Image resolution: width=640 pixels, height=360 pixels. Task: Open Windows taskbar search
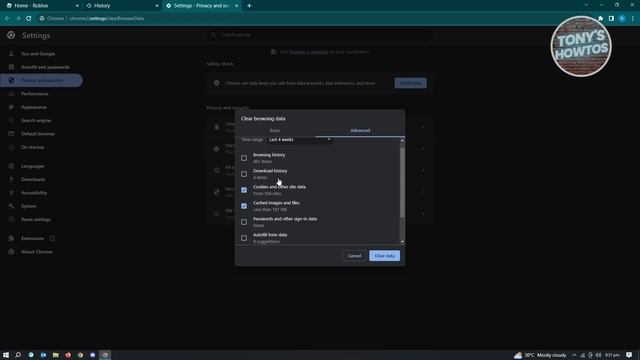coord(18,355)
